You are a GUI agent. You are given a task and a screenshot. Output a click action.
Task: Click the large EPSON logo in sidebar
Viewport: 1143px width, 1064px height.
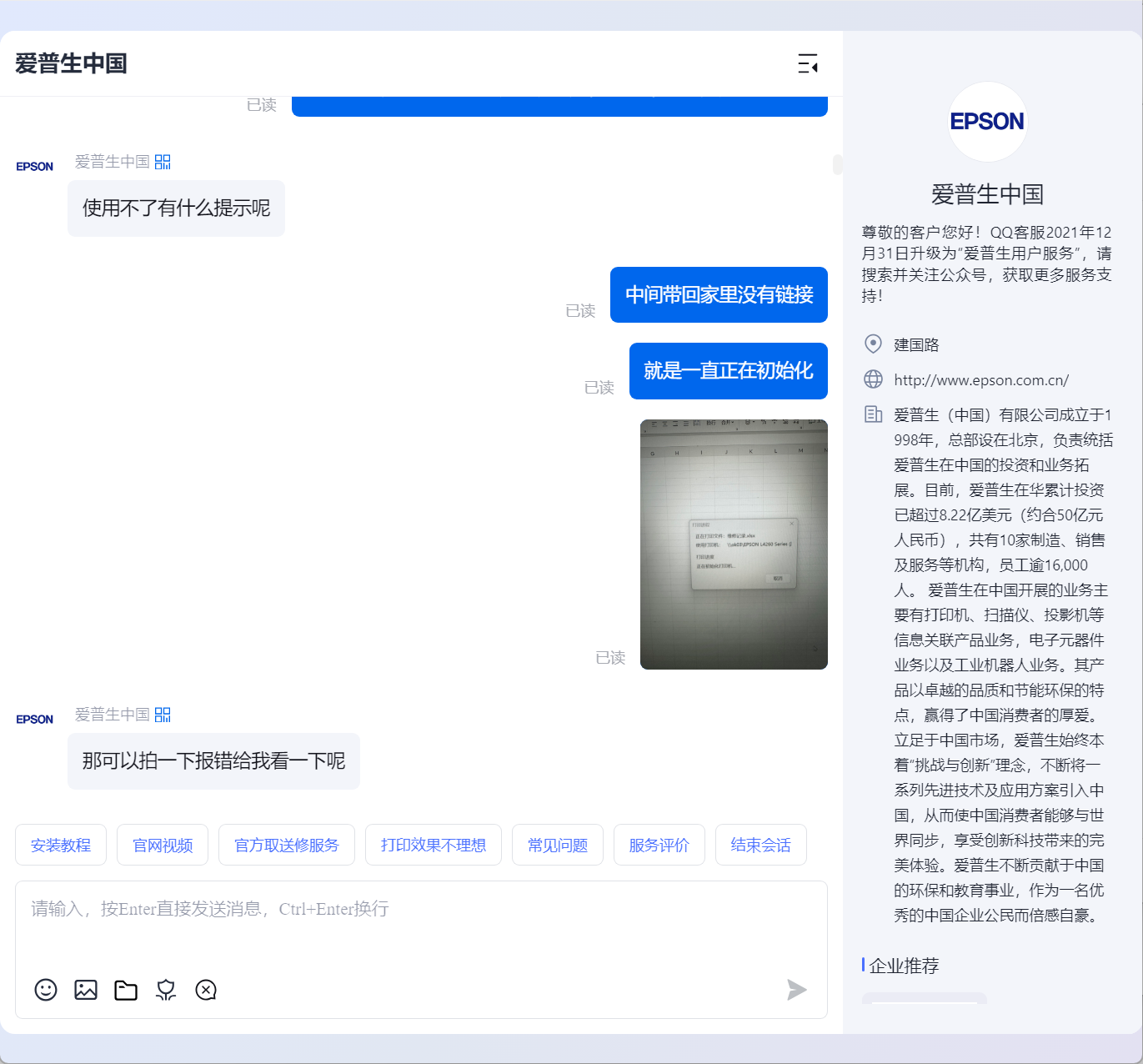(x=988, y=122)
